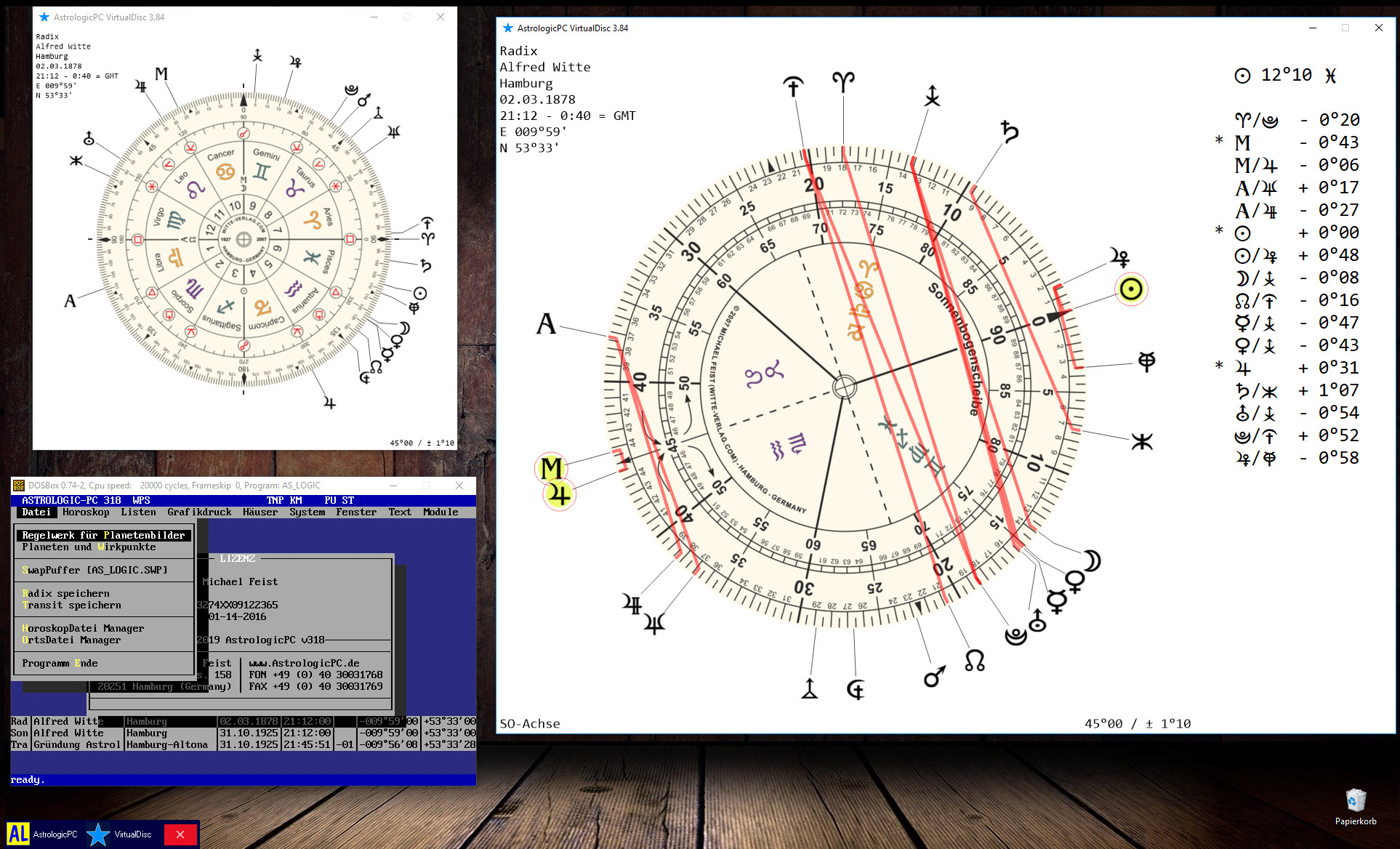
Task: Click the Sun + 0°00 row in the aspect list
Action: [1288, 233]
